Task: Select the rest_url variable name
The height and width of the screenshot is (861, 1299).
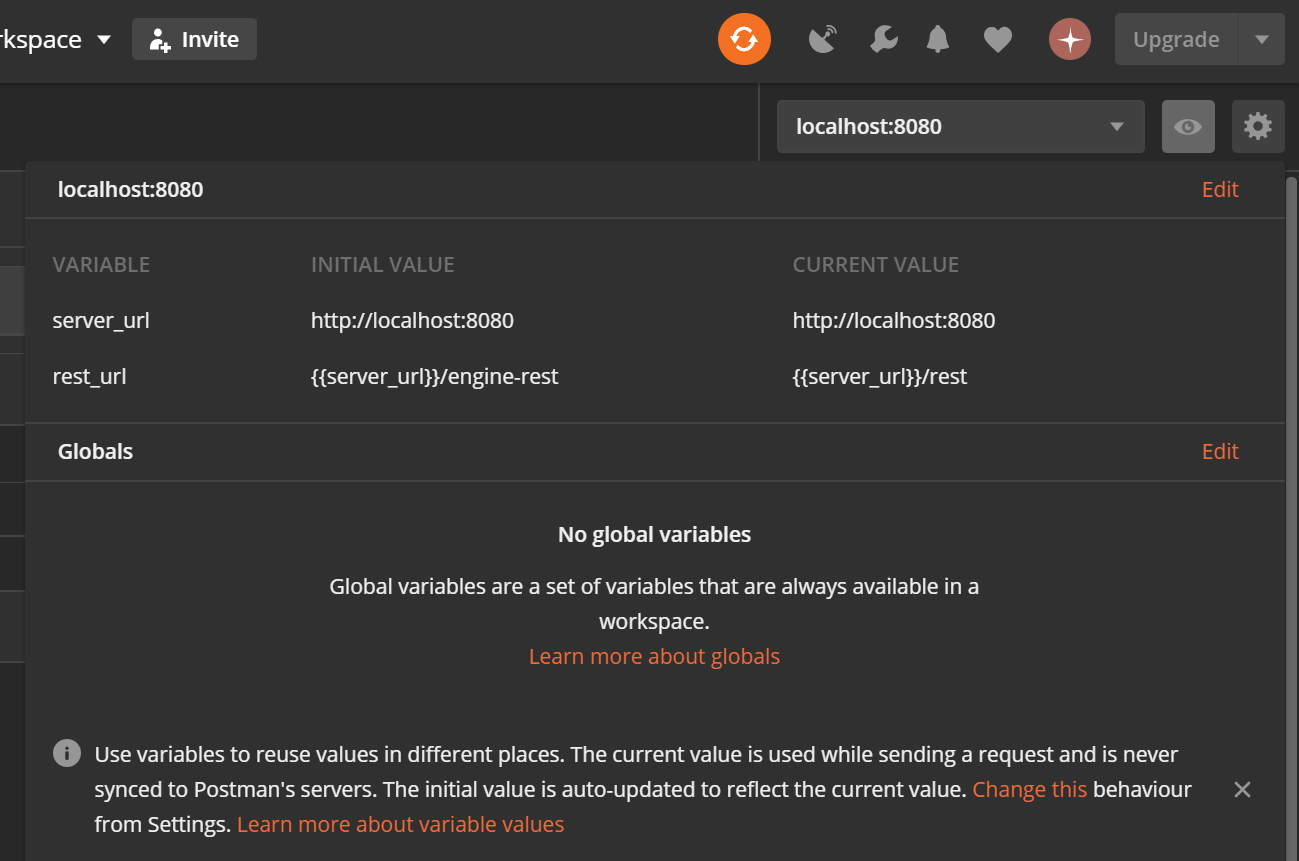Action: (x=89, y=377)
